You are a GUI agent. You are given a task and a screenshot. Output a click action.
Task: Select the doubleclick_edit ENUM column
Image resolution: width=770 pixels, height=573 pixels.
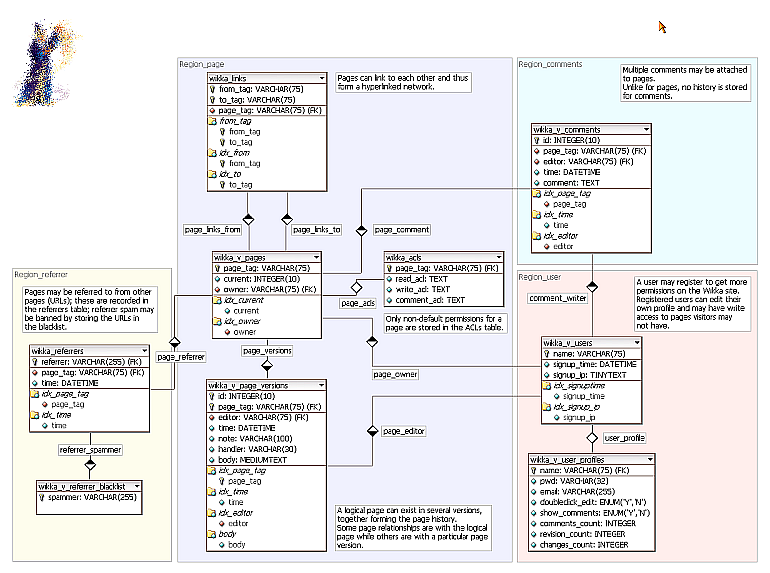(592, 502)
